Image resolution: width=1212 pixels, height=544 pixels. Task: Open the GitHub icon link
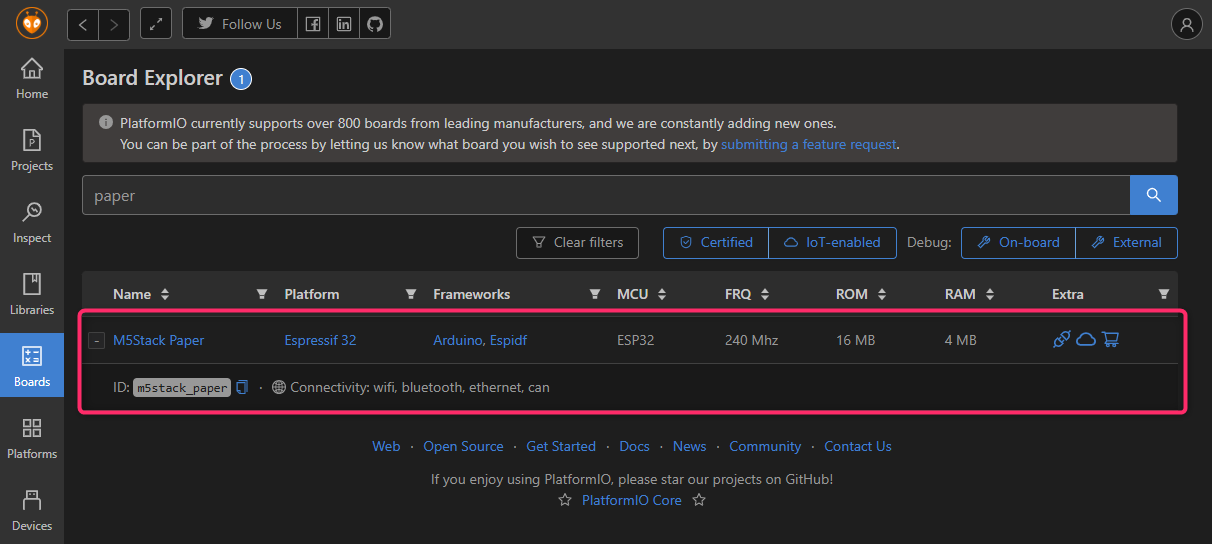(x=375, y=24)
